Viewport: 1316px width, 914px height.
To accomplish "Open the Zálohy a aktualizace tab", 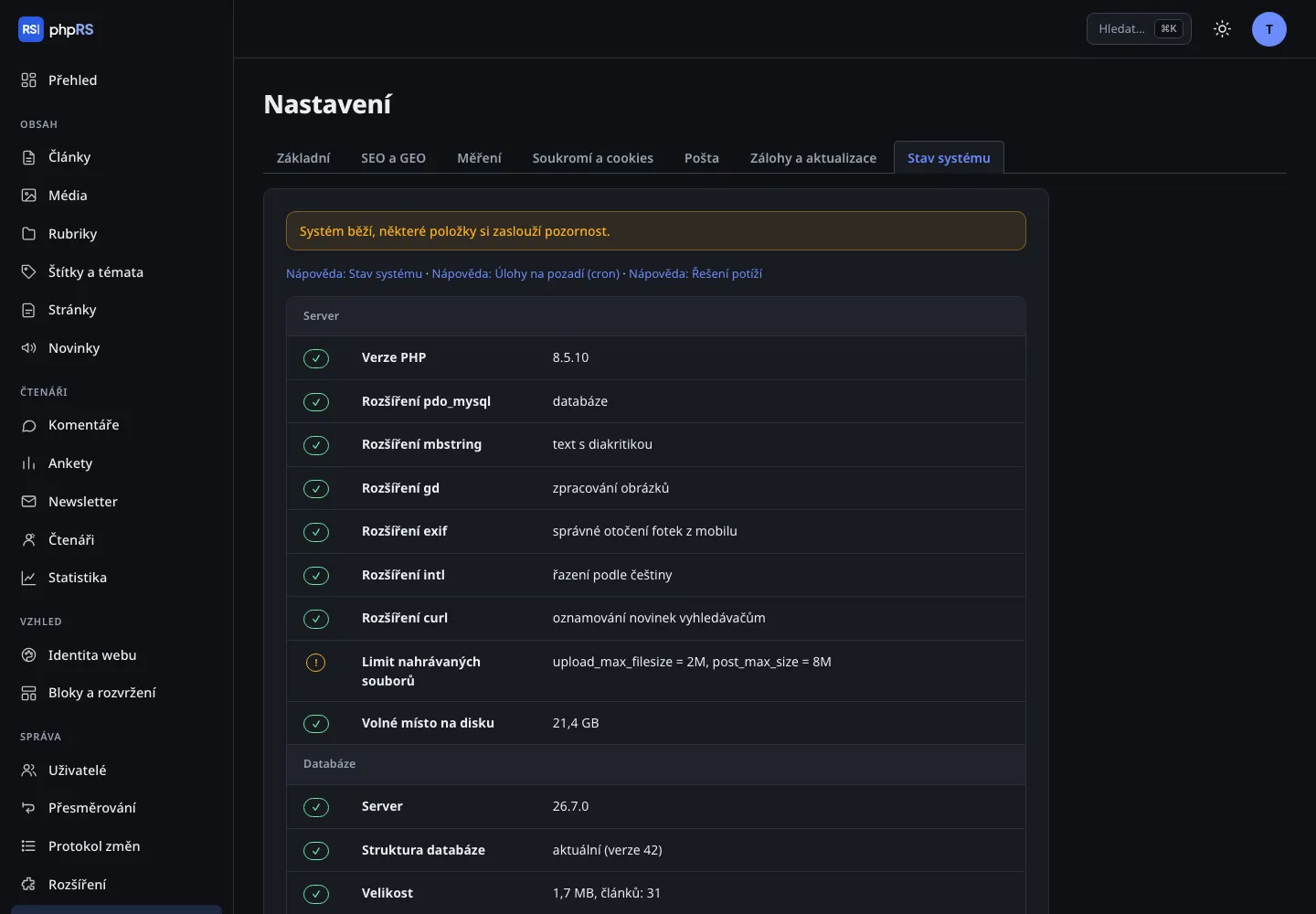I will coord(813,158).
